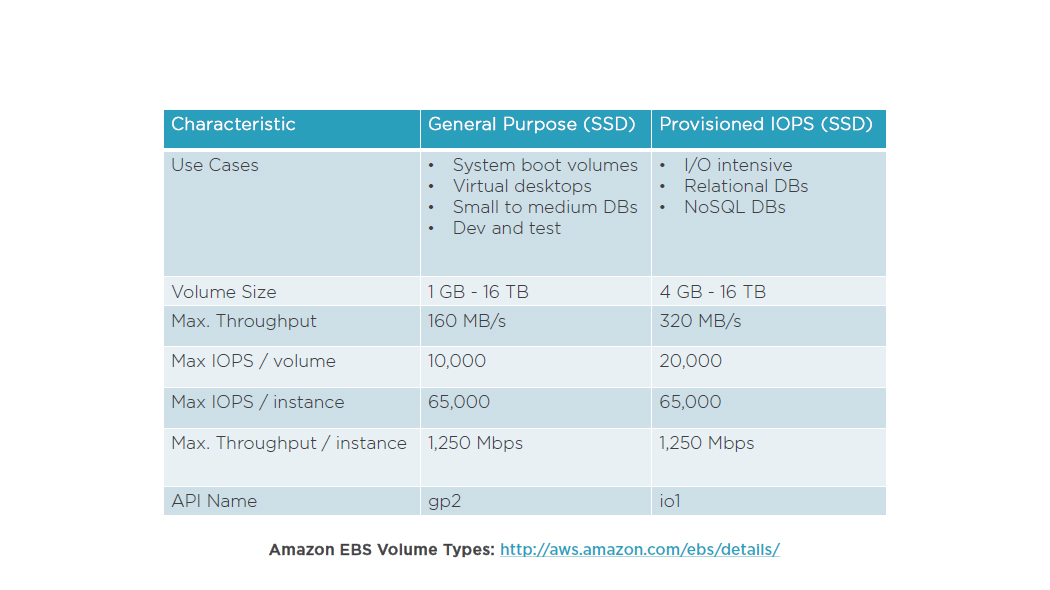This screenshot has width=1050, height=590.
Task: Open the aws.amazon.com/ebs/details link
Action: tap(640, 550)
